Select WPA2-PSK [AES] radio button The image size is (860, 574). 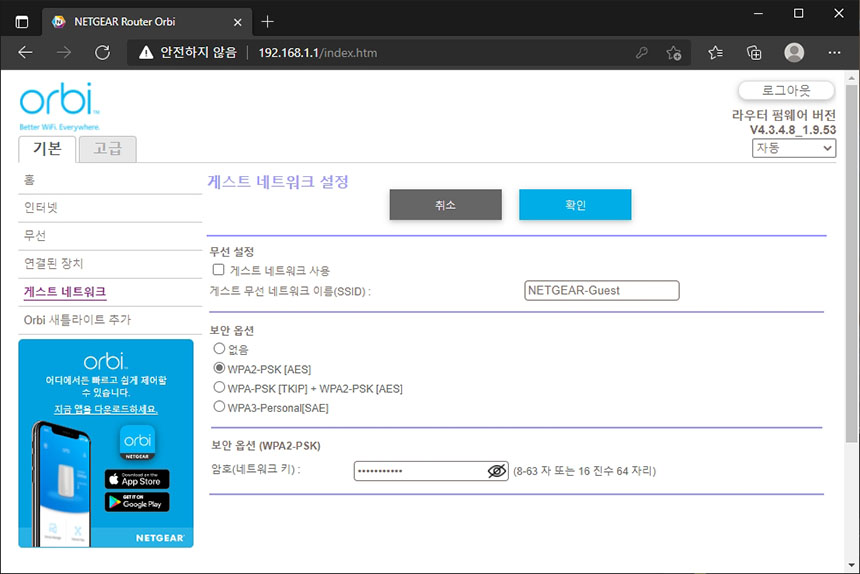coord(219,368)
